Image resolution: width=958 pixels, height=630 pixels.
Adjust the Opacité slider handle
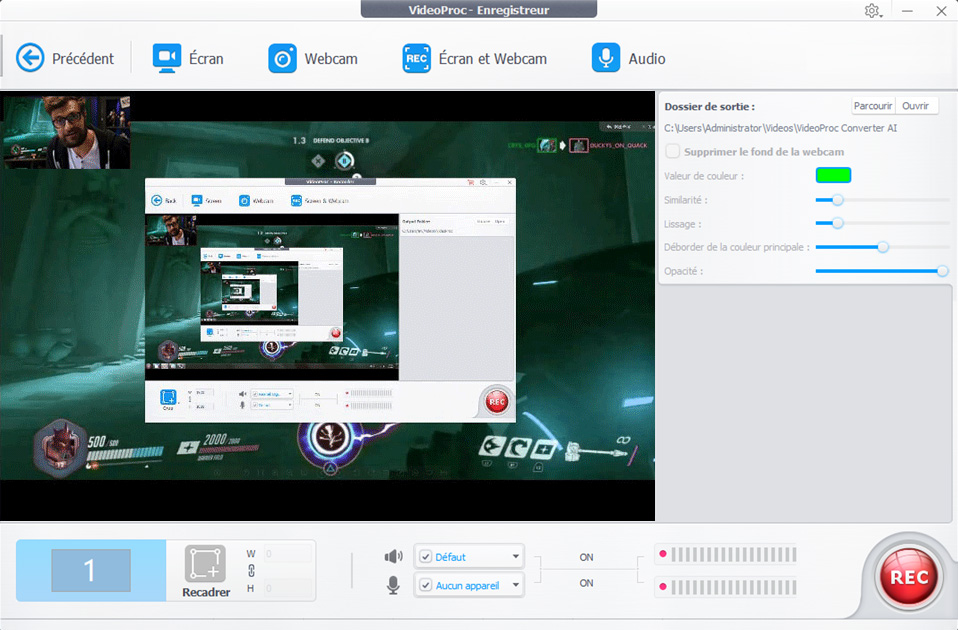pyautogui.click(x=943, y=271)
